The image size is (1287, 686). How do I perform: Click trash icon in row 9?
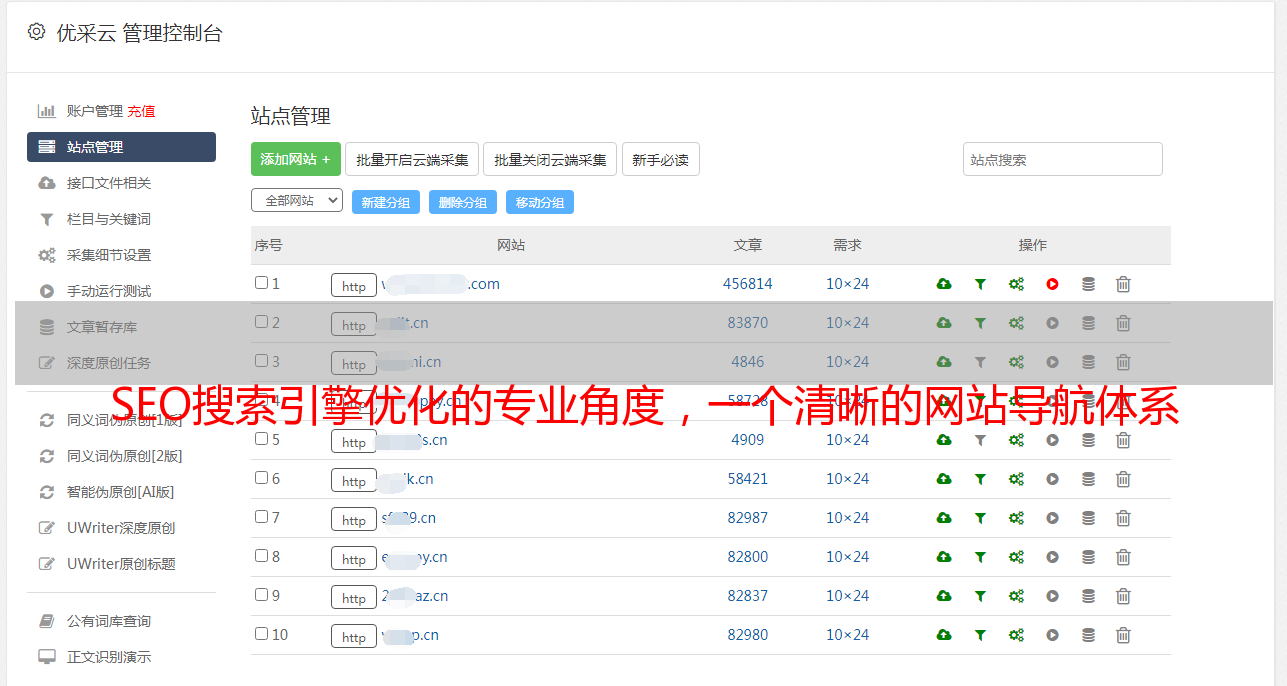pyautogui.click(x=1123, y=596)
